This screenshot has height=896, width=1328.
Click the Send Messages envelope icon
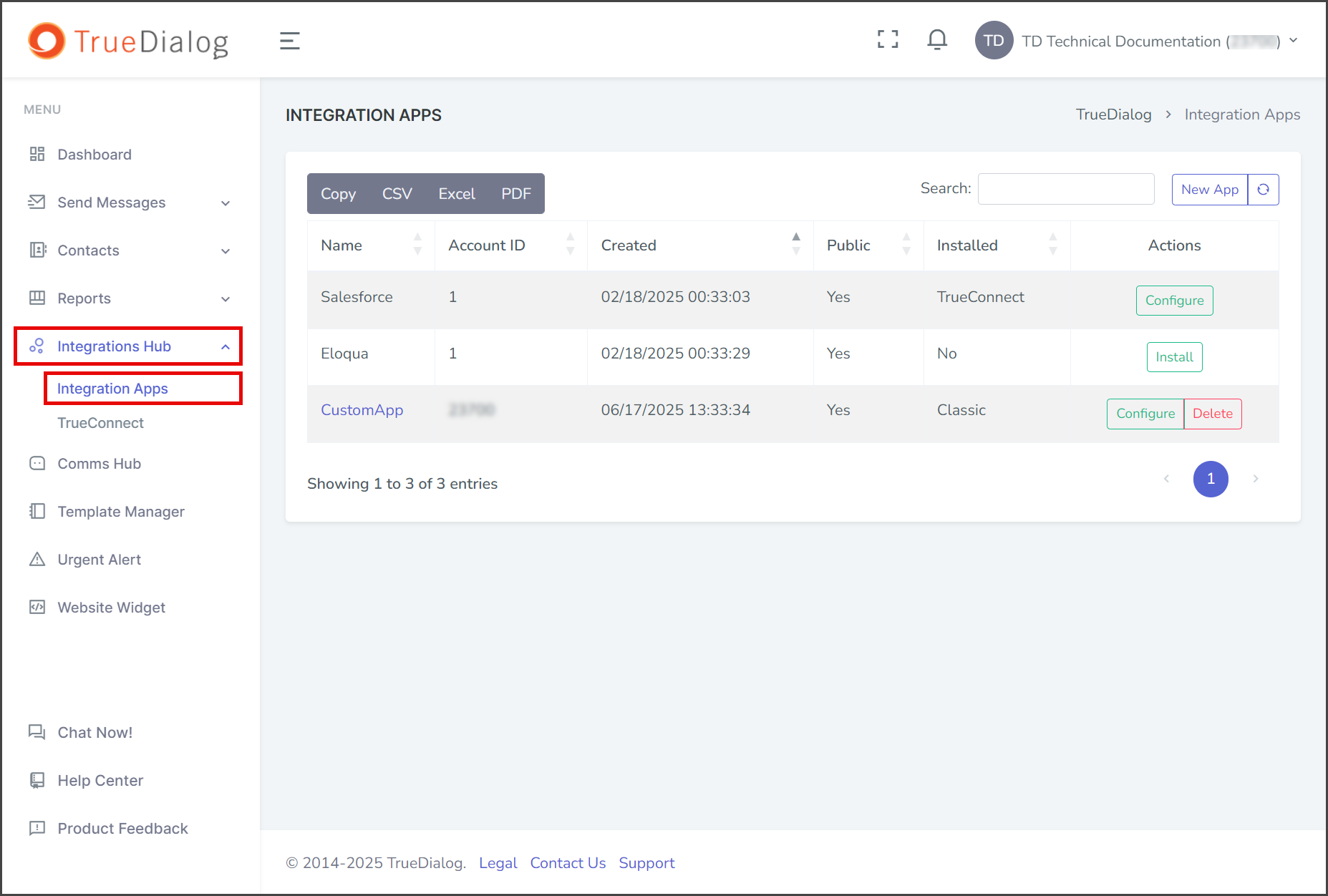[x=37, y=202]
